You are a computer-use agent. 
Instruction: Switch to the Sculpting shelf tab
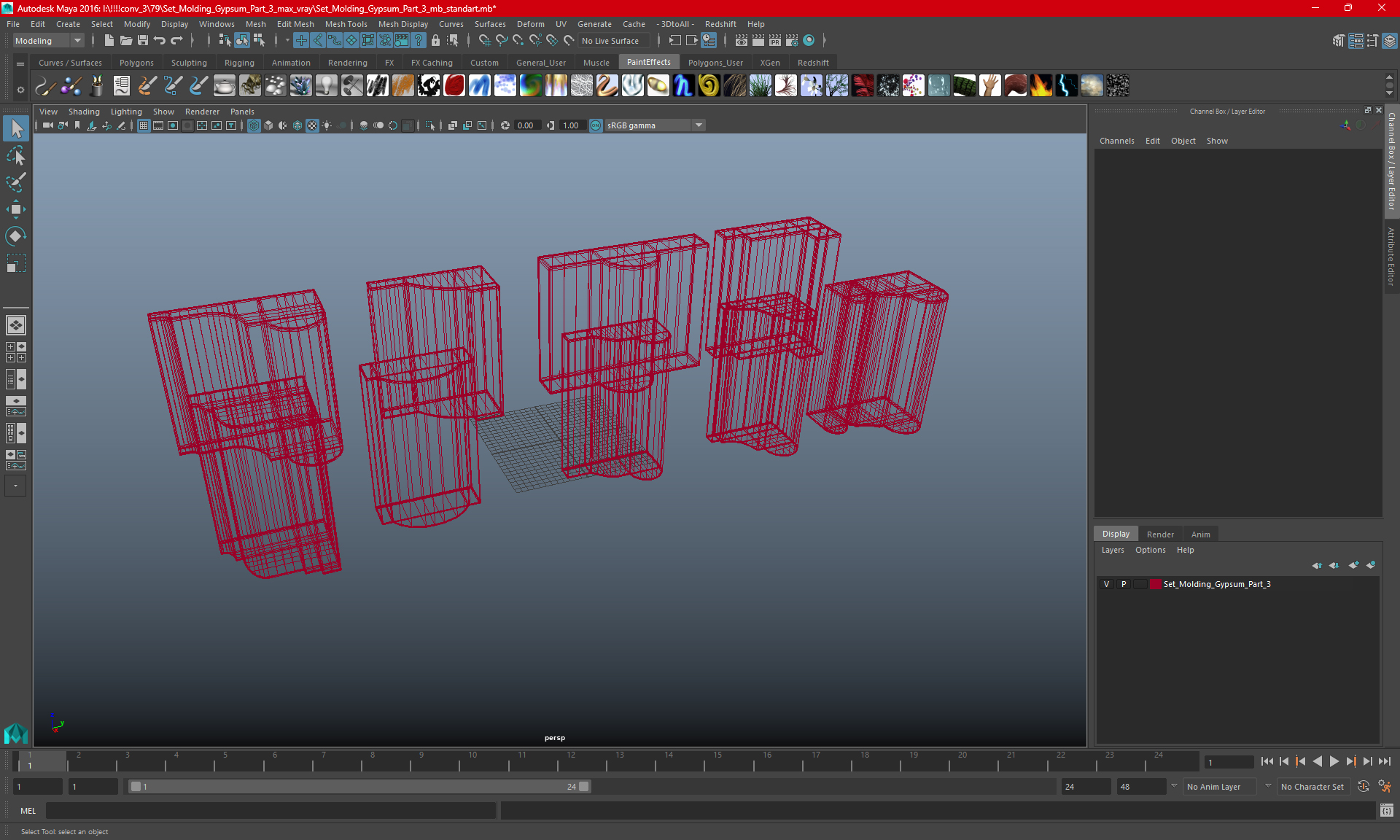189,63
